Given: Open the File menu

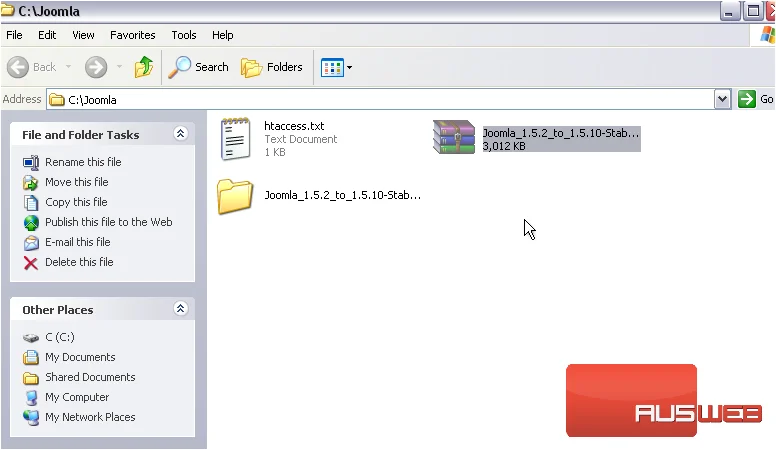Looking at the screenshot, I should (14, 35).
